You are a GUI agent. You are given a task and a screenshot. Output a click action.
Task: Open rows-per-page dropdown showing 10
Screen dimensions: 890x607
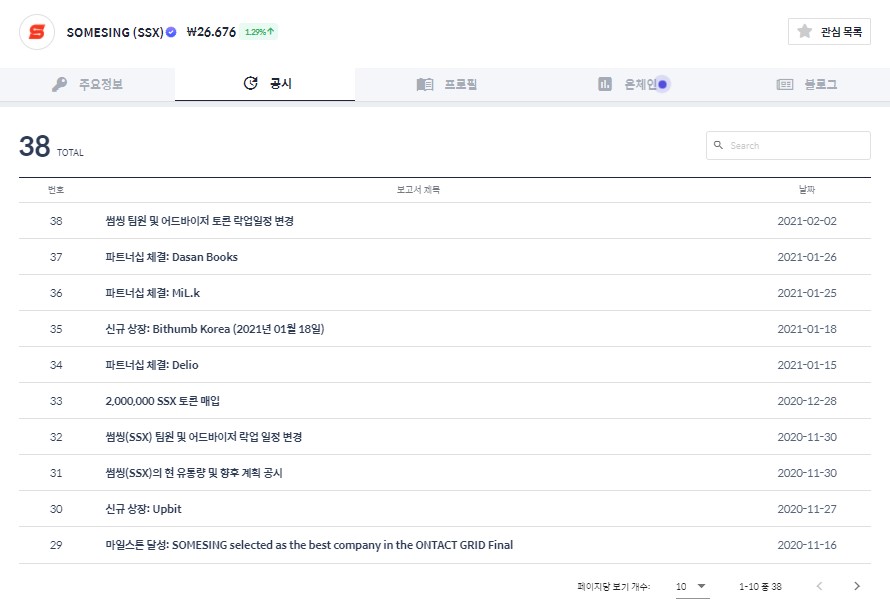tap(692, 587)
